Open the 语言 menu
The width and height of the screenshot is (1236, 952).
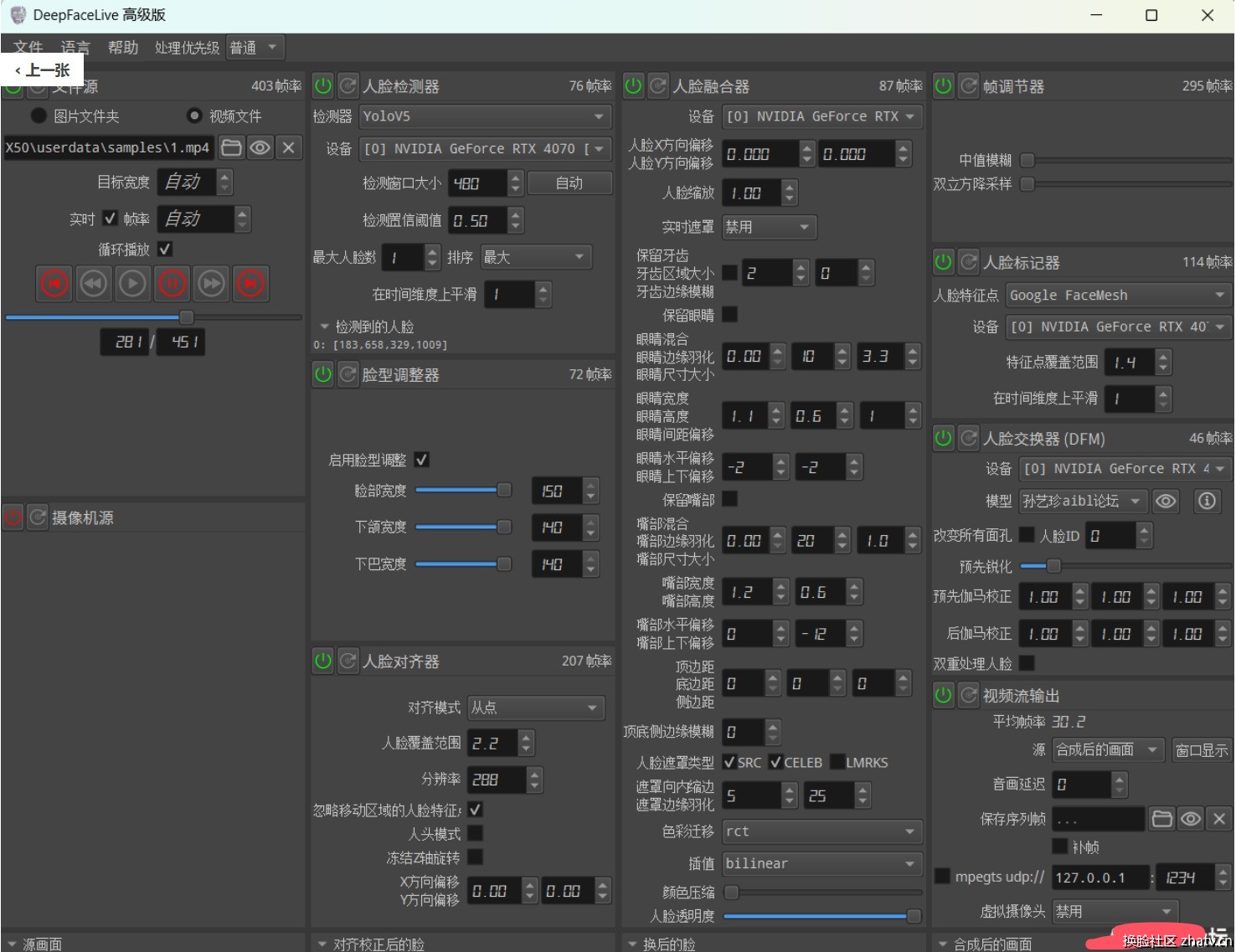click(75, 48)
